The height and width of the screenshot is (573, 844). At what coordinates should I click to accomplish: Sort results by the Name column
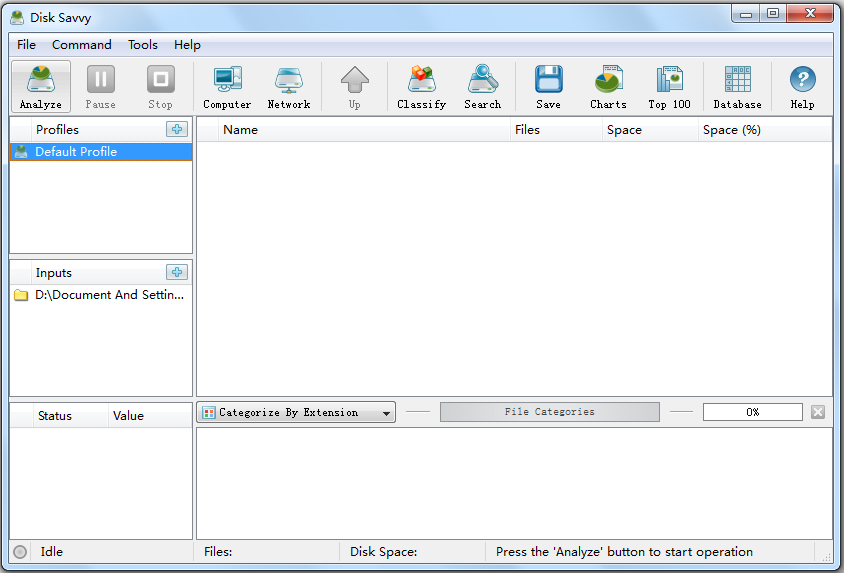click(364, 130)
